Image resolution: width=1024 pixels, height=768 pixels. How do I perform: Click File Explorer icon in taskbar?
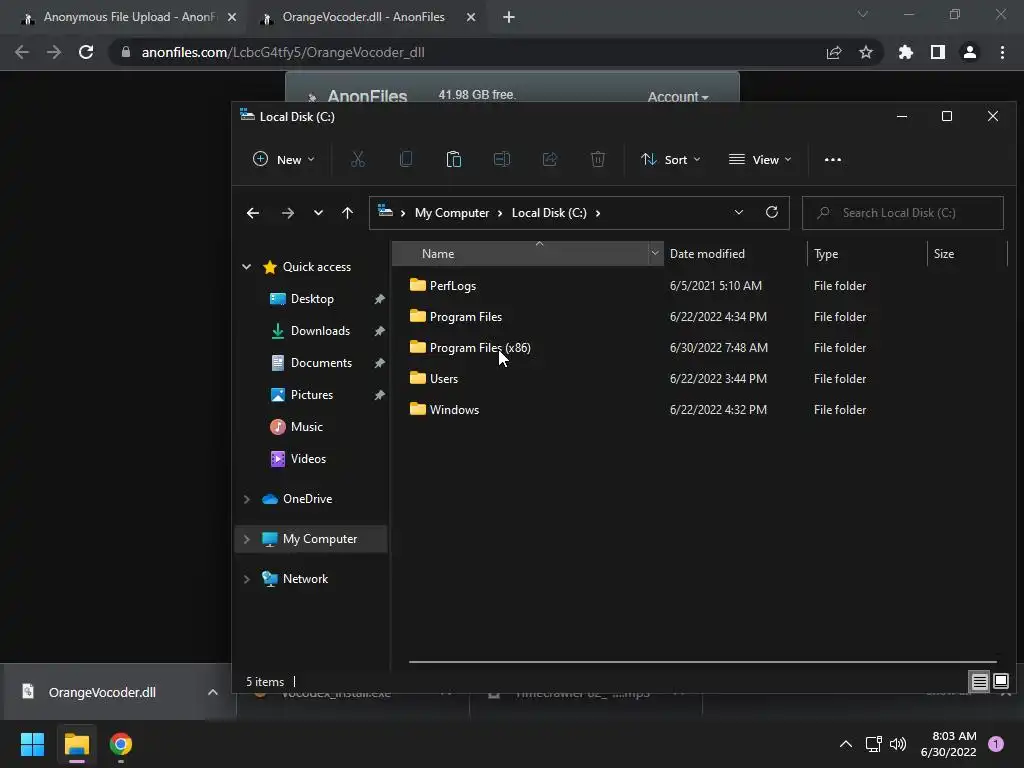(76, 744)
